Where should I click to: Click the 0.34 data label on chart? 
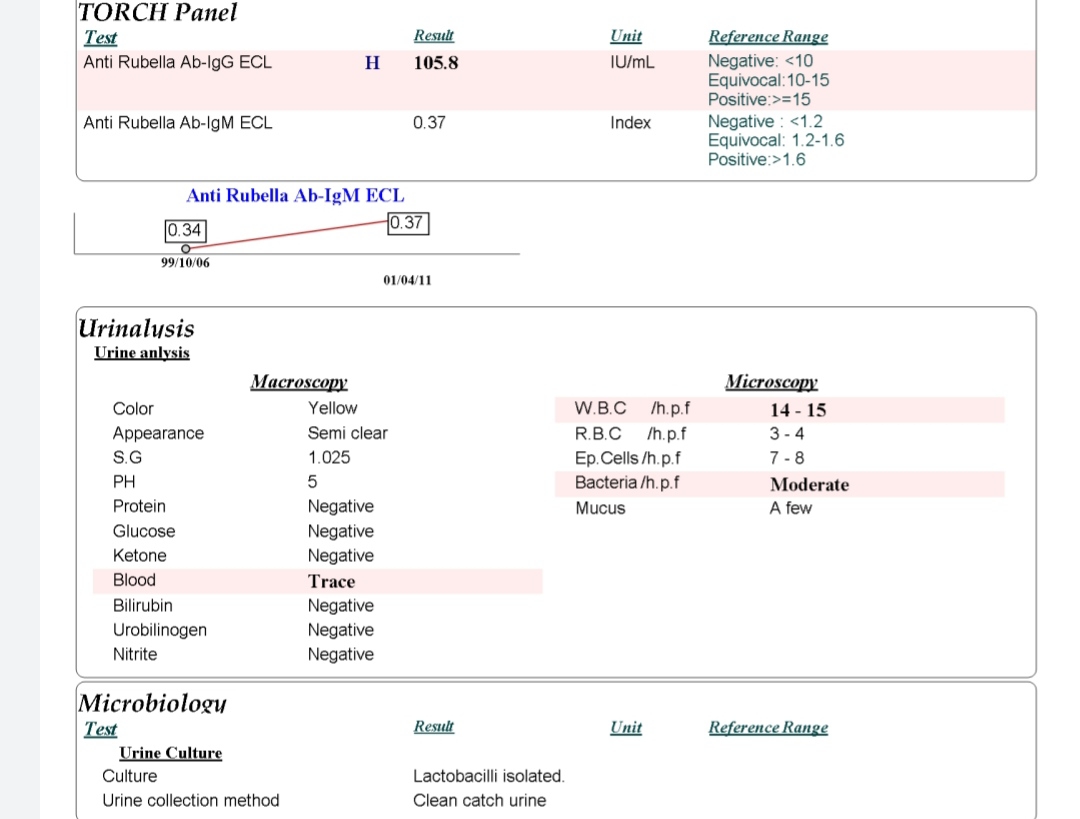pyautogui.click(x=185, y=231)
